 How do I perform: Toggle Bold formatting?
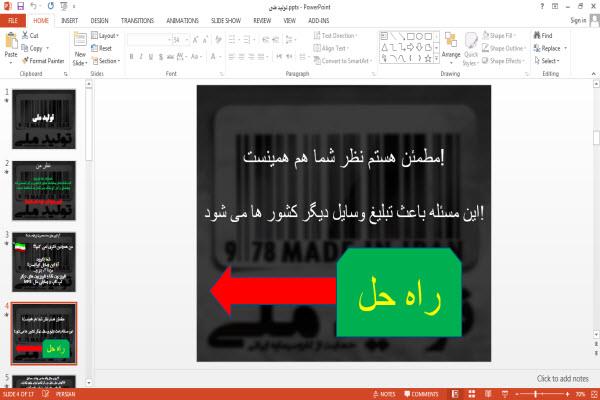[x=131, y=57]
